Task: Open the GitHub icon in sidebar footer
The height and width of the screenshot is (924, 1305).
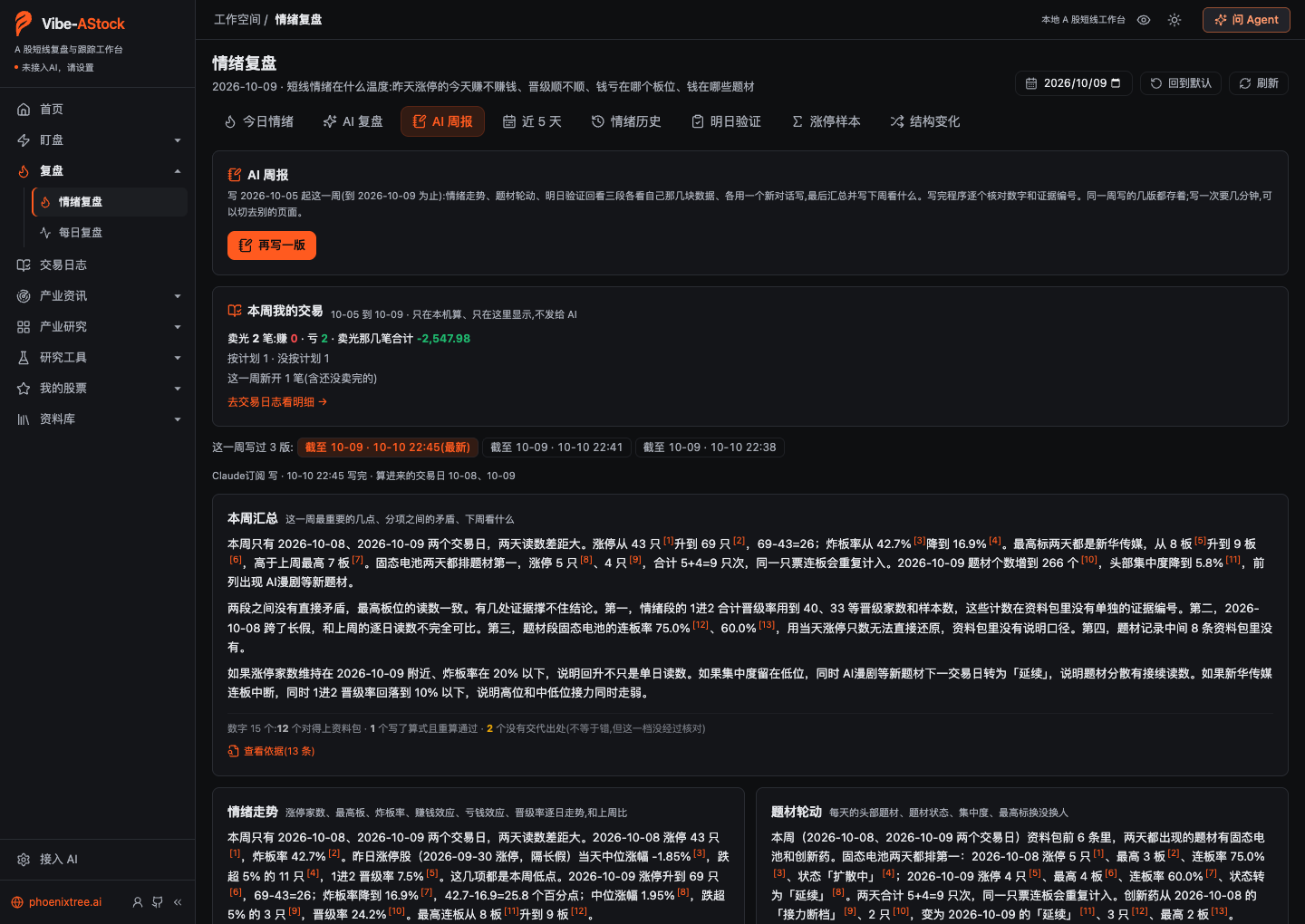Action: (158, 902)
